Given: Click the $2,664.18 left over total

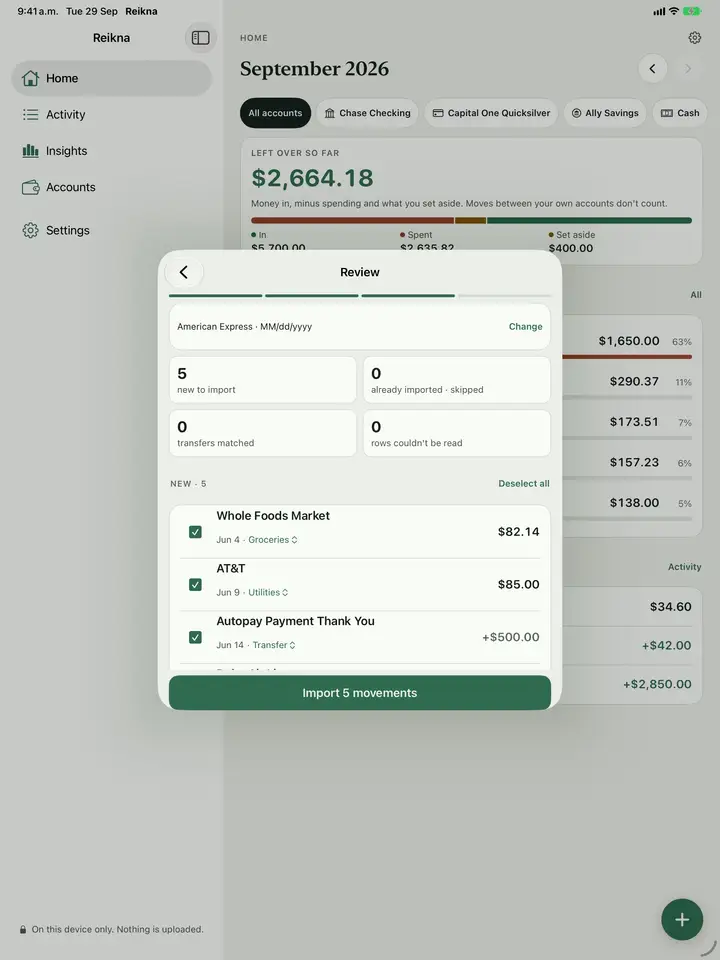Looking at the screenshot, I should [312, 178].
